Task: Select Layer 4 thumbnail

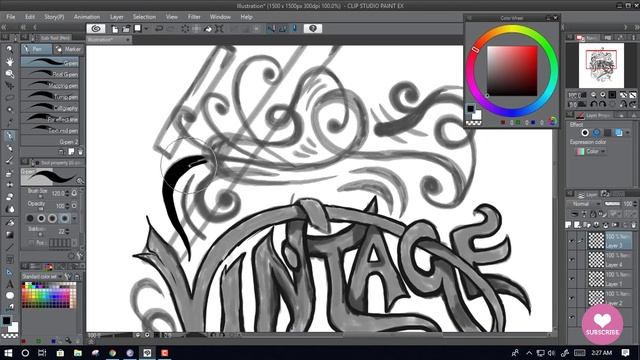Action: [596, 260]
